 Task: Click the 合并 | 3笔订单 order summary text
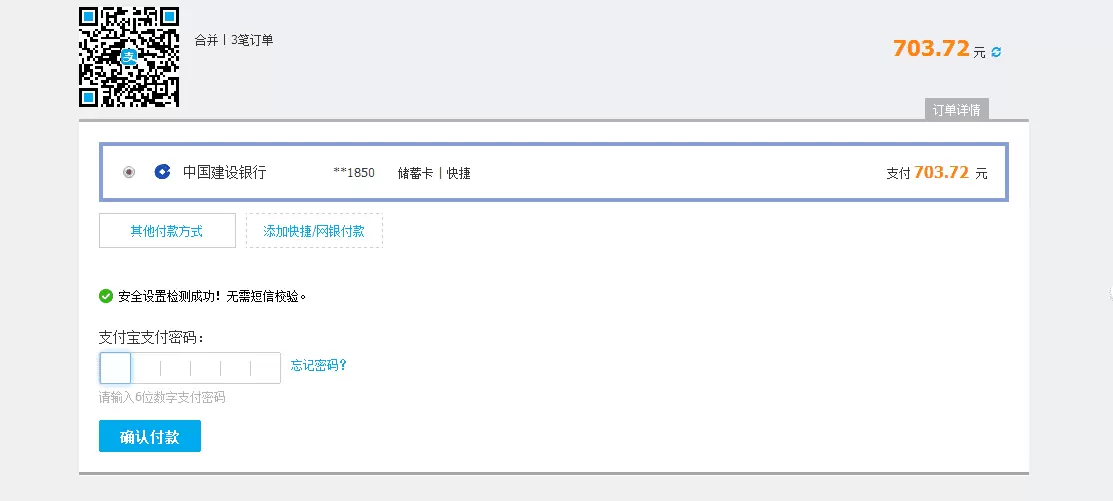[234, 40]
